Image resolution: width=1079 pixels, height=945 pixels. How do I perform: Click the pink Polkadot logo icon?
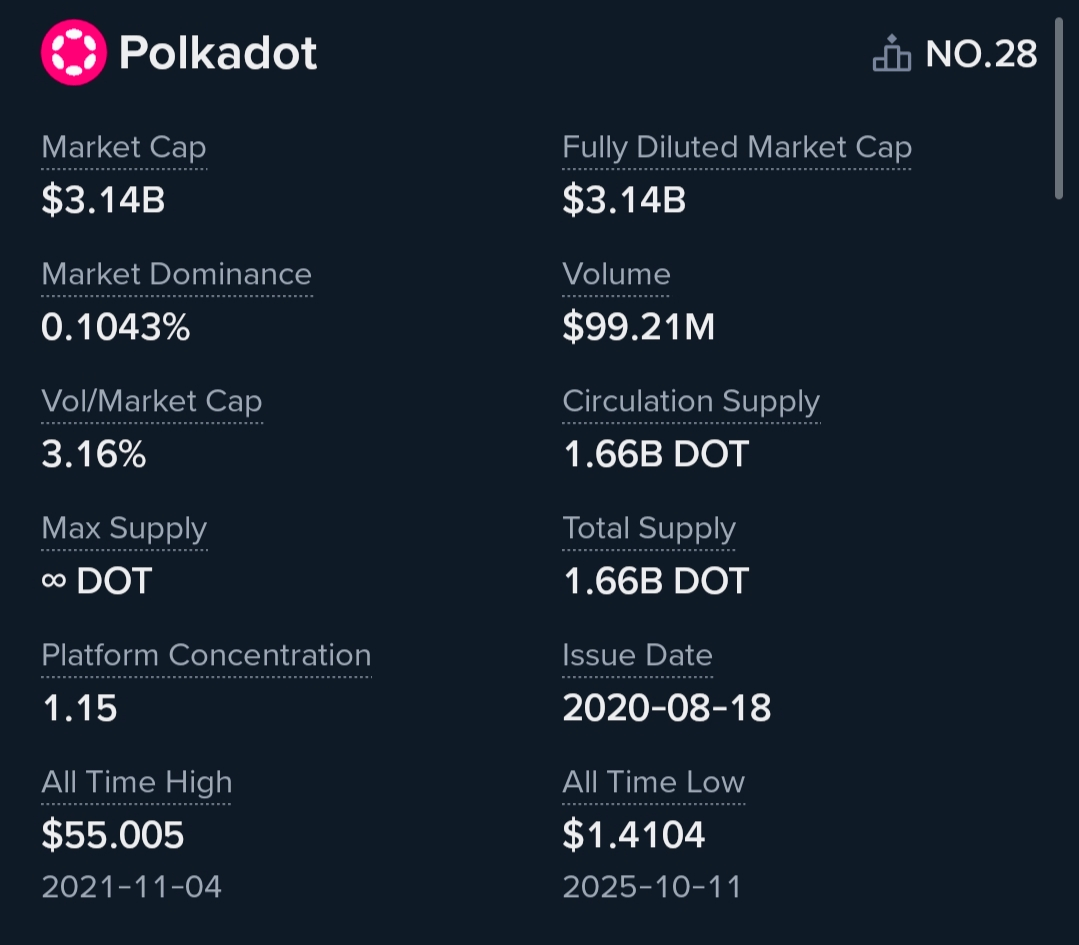73,53
